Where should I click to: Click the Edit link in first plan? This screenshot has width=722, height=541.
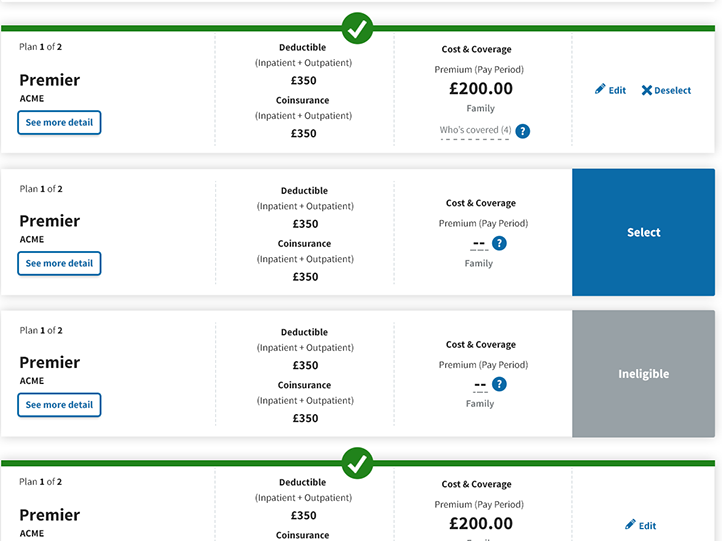click(x=617, y=90)
